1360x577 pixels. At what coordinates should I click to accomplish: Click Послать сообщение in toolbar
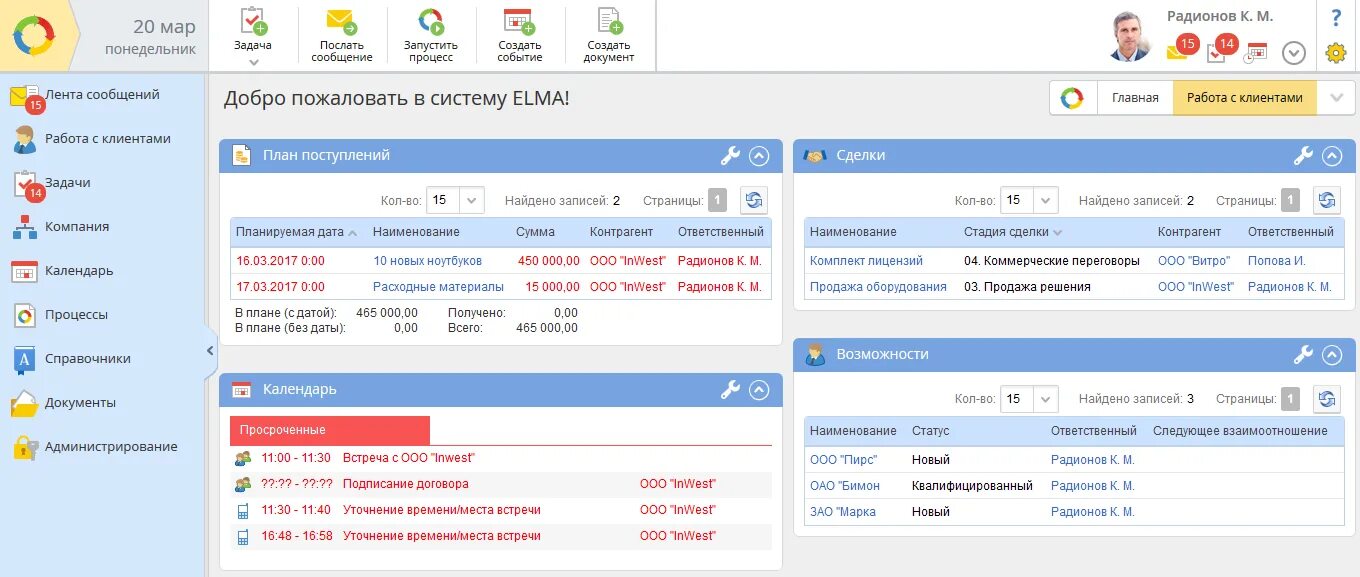pyautogui.click(x=342, y=36)
